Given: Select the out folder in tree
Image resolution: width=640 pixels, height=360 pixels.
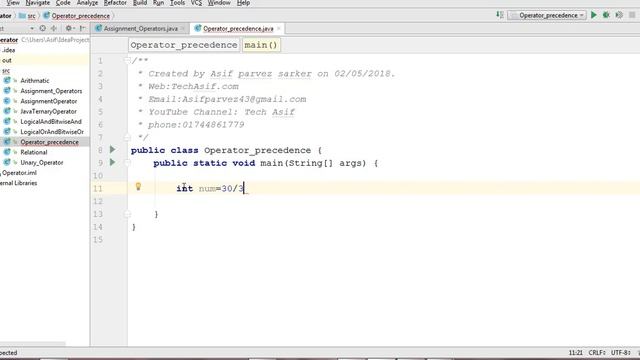Looking at the screenshot, I should point(7,60).
